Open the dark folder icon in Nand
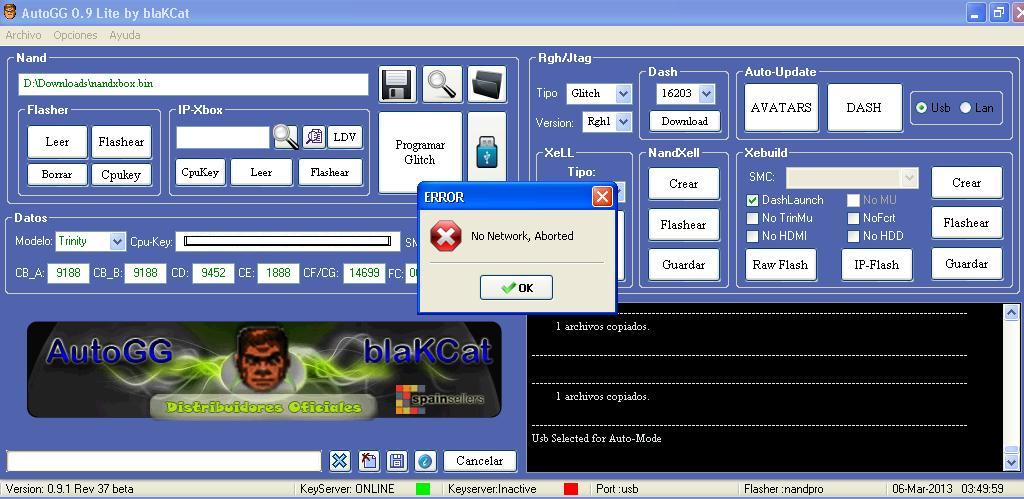 tap(487, 84)
